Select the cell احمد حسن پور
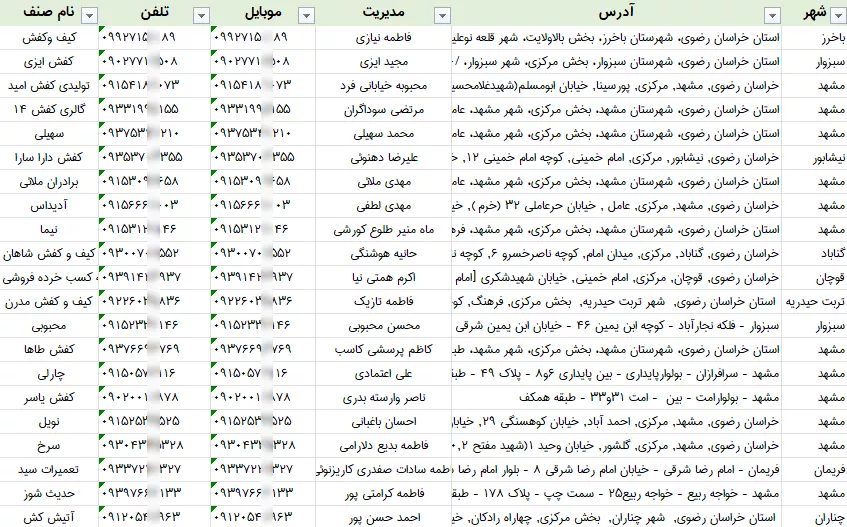Image resolution: width=847 pixels, height=527 pixels. 384,517
